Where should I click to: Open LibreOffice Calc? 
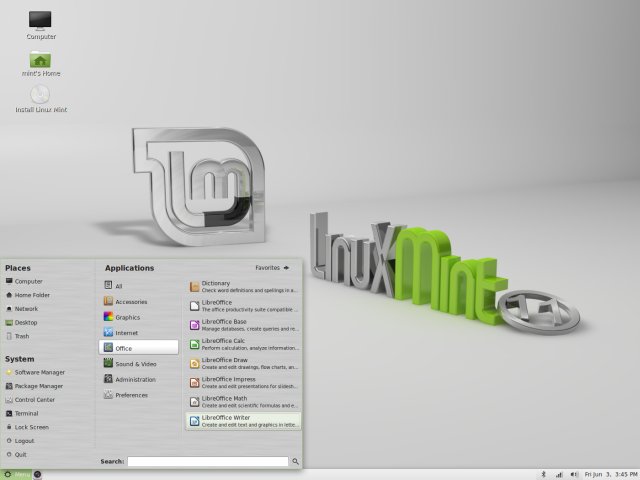(x=243, y=343)
